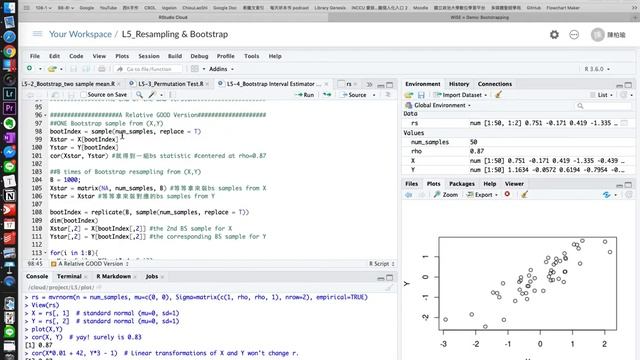
Task: Switch to the History tab
Action: 459,84
